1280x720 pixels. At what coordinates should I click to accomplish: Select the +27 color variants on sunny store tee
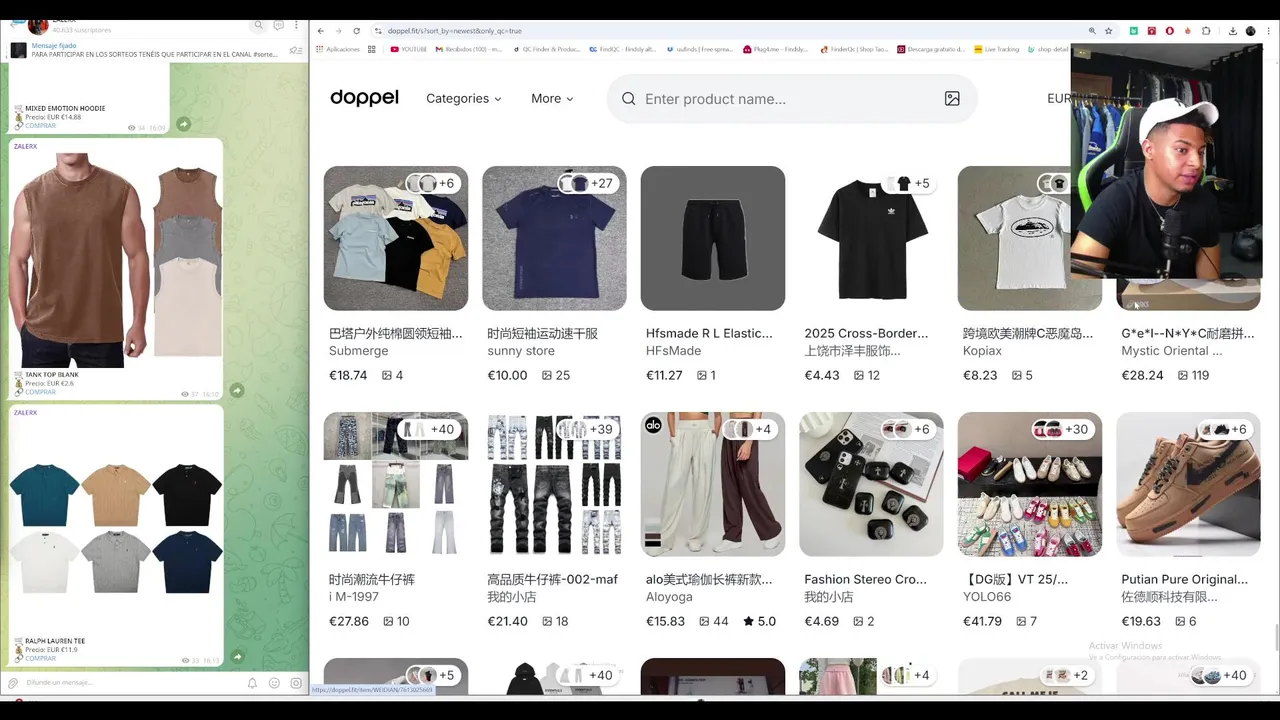(588, 183)
